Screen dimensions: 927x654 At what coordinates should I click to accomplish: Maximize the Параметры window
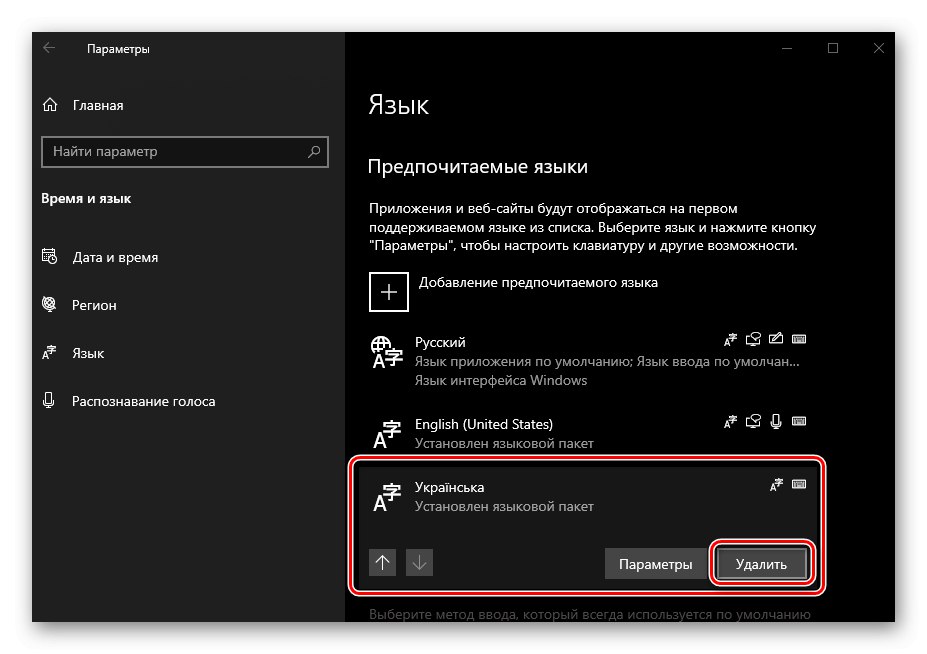pyautogui.click(x=833, y=48)
